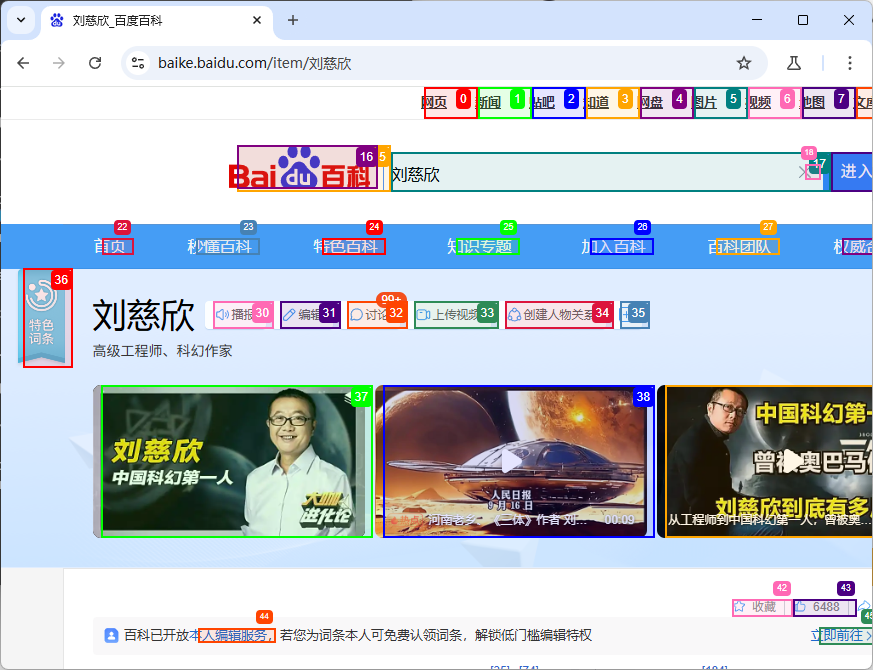Follow the 立即前往 link
The height and width of the screenshot is (670, 873).
tap(842, 635)
